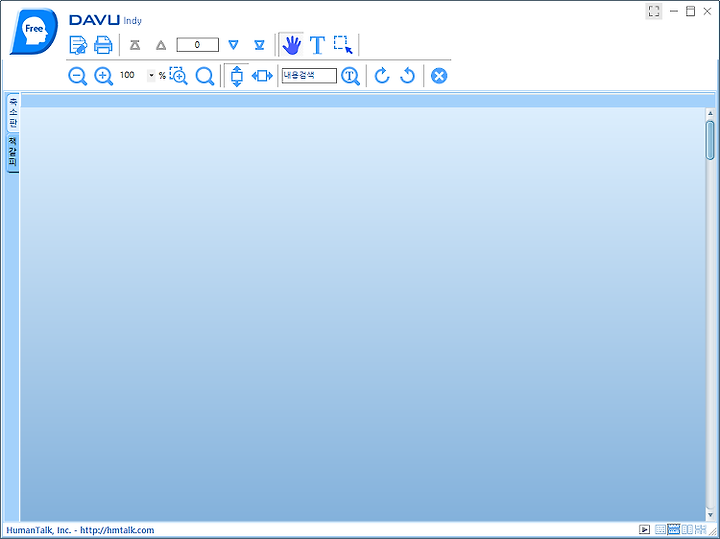
Task: Go to the first page
Action: pyautogui.click(x=135, y=45)
